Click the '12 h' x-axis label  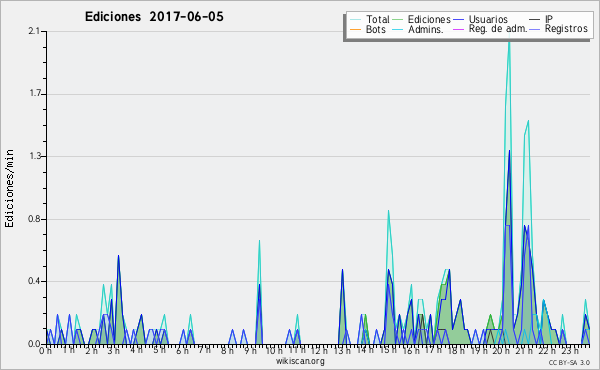coord(319,351)
